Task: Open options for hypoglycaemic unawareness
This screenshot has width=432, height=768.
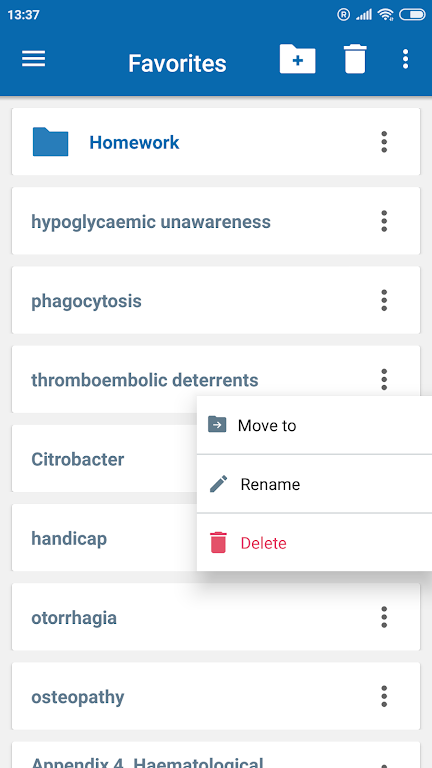Action: (384, 221)
